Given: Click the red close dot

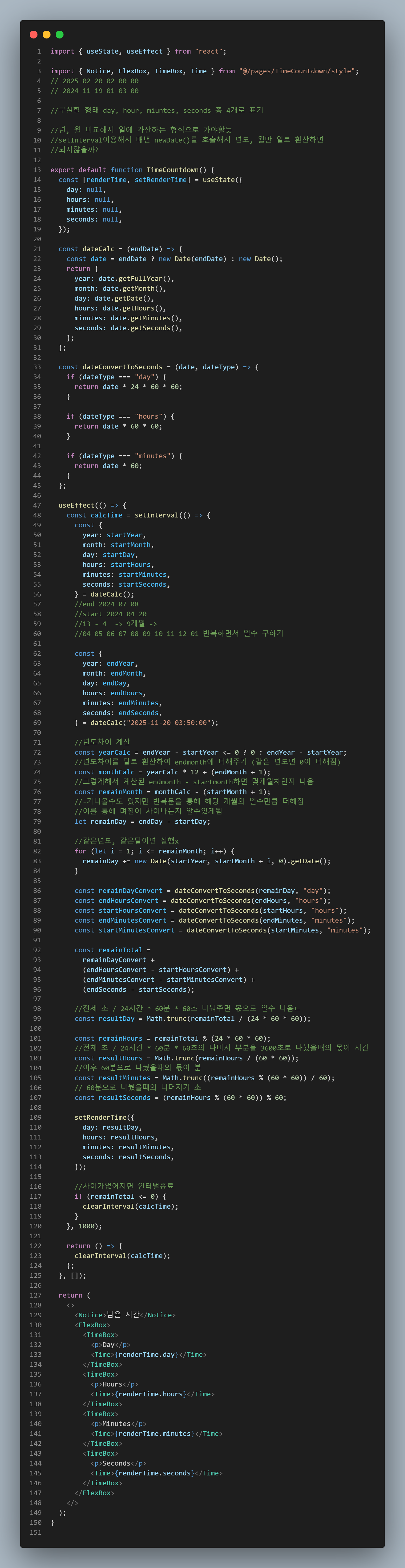Looking at the screenshot, I should click(34, 35).
